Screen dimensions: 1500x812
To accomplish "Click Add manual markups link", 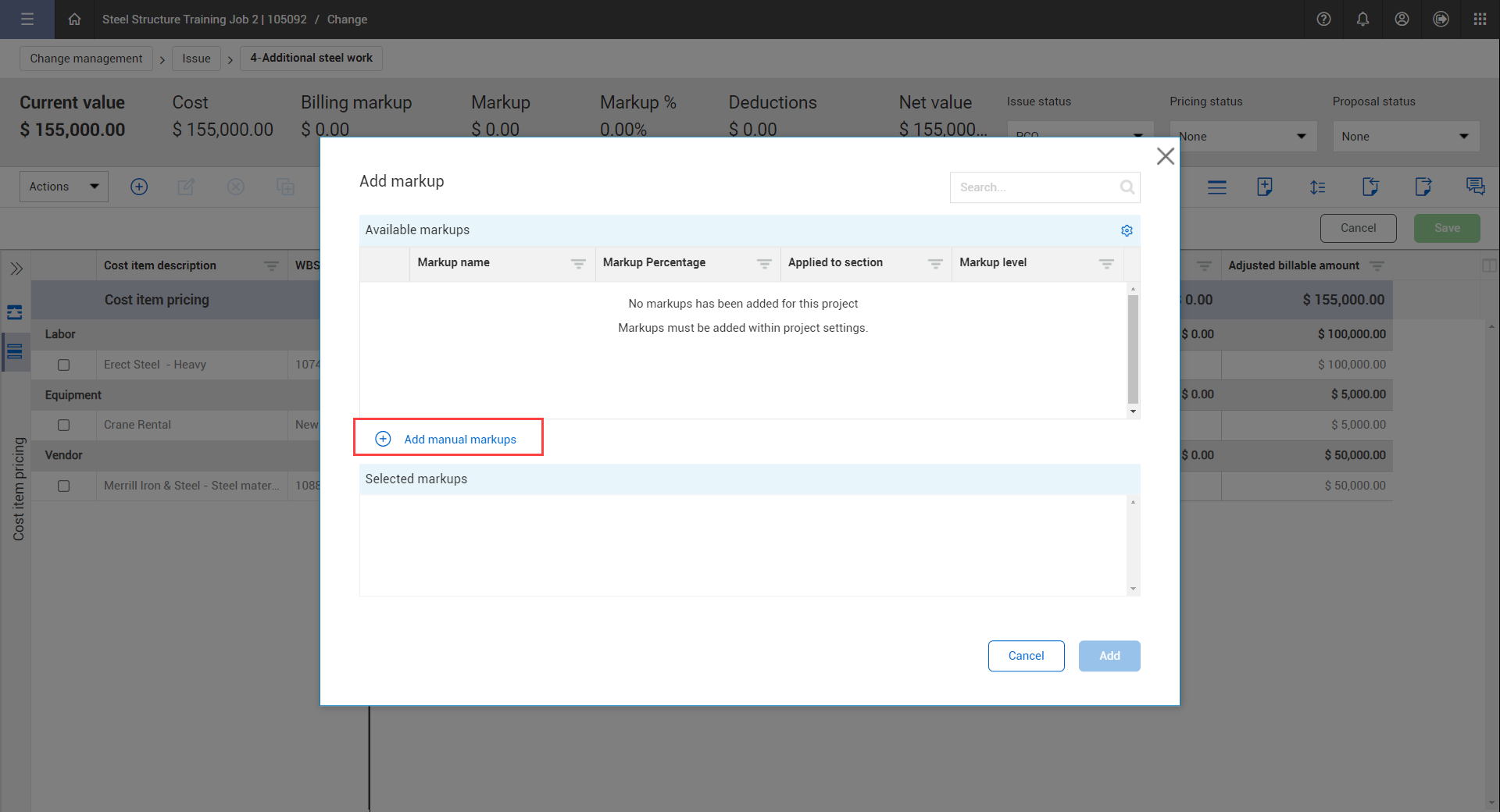I will pos(459,440).
